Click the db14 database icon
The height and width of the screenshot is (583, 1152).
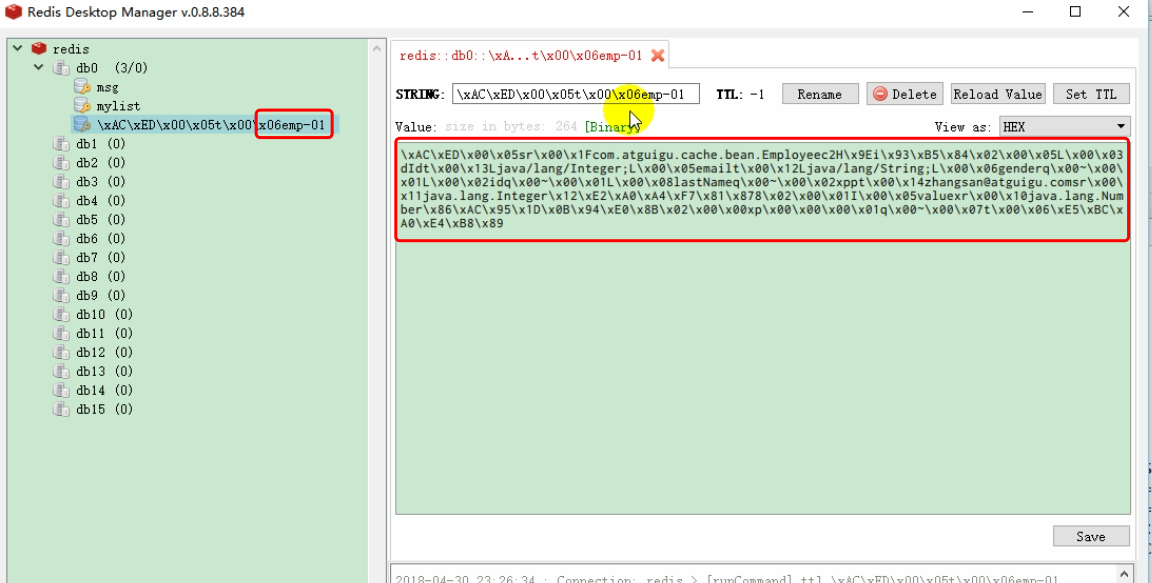pos(62,391)
